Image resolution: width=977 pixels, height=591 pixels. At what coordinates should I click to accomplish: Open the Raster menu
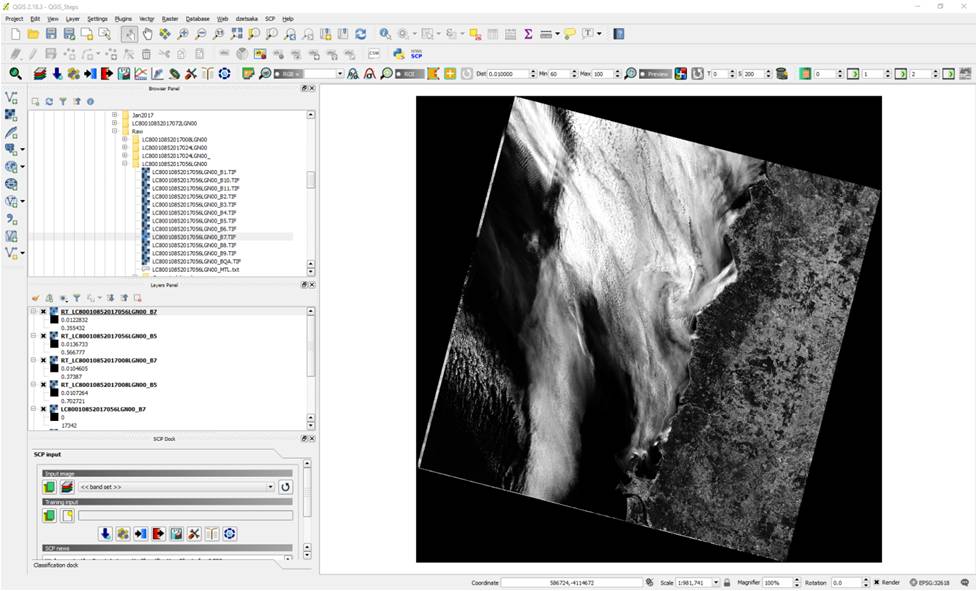click(170, 19)
